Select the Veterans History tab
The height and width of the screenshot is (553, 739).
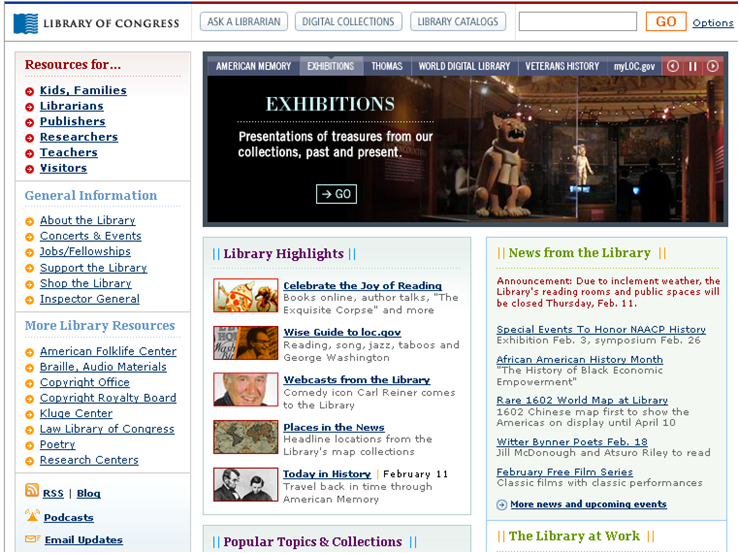562,66
